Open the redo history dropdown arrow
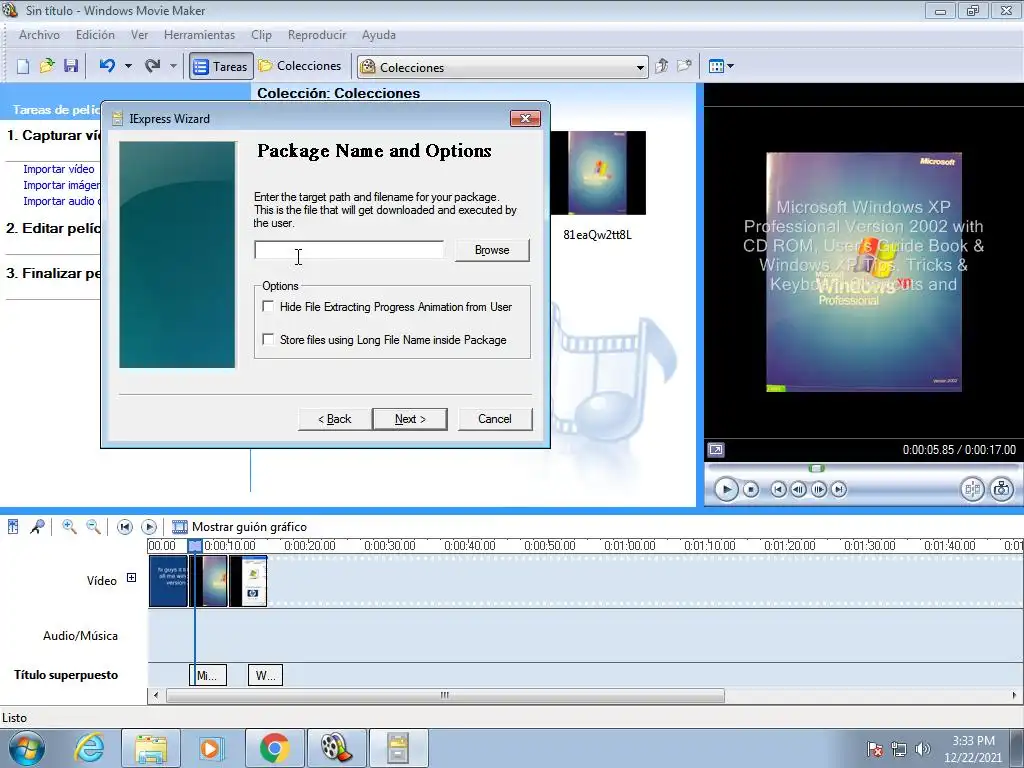This screenshot has height=768, width=1024. point(173,66)
